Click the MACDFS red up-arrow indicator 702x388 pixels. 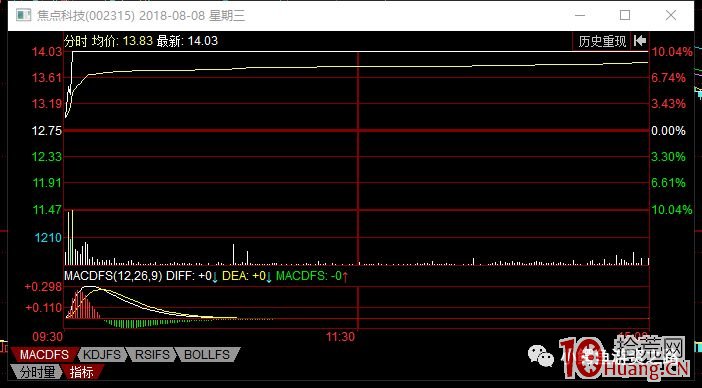pos(345,277)
